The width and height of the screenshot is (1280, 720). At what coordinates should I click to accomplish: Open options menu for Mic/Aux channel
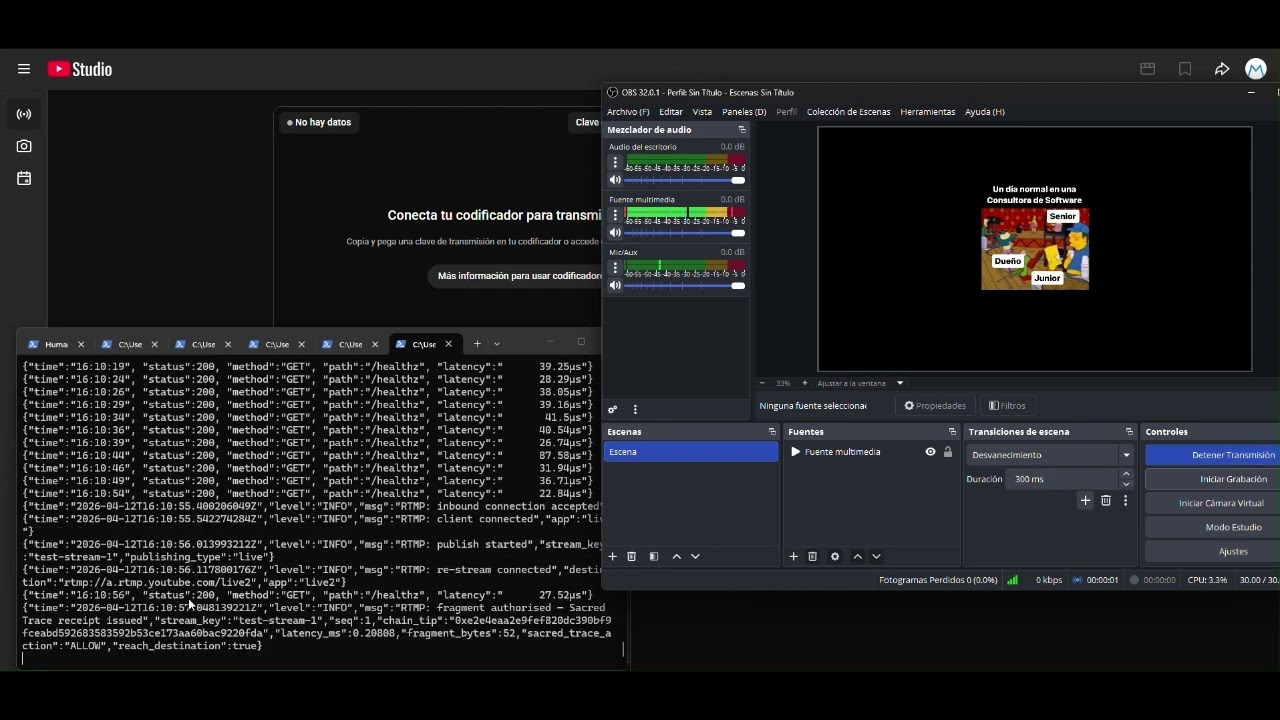tap(615, 268)
